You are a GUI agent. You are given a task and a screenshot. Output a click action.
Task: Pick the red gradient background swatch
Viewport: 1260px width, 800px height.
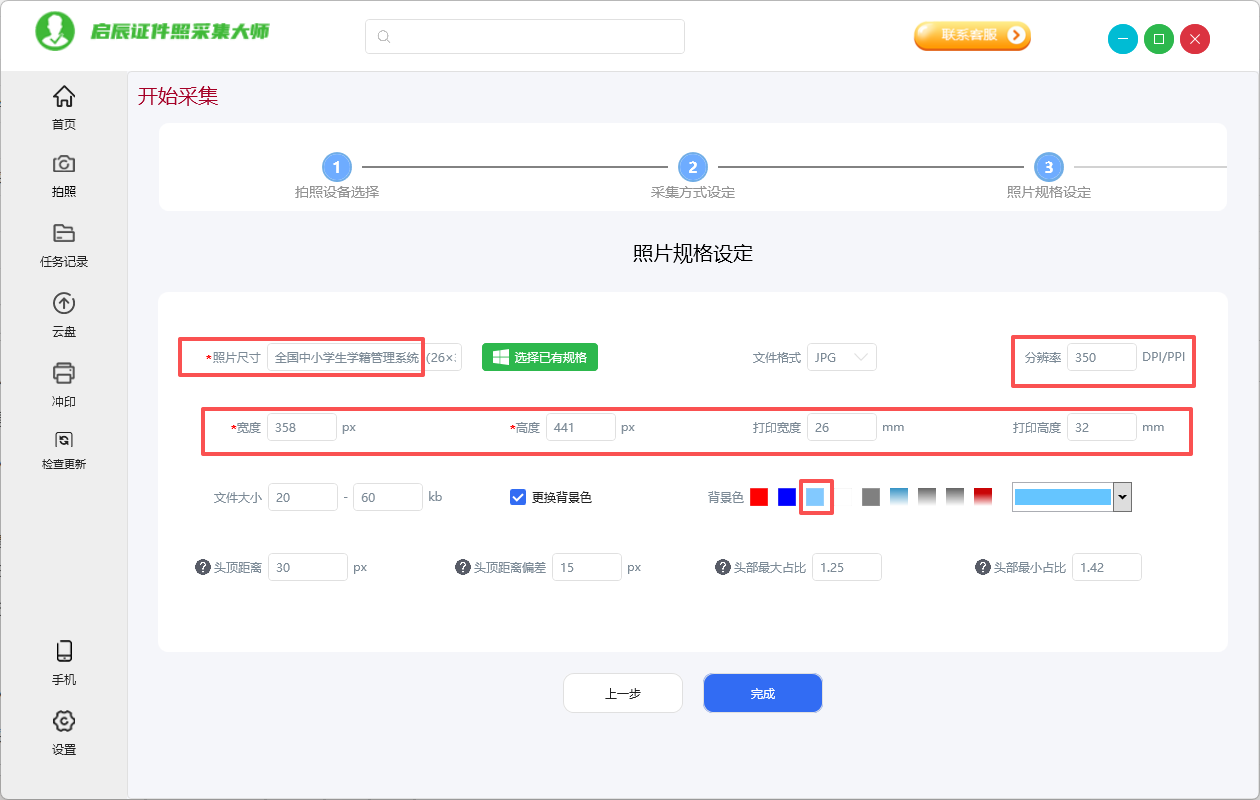click(983, 497)
